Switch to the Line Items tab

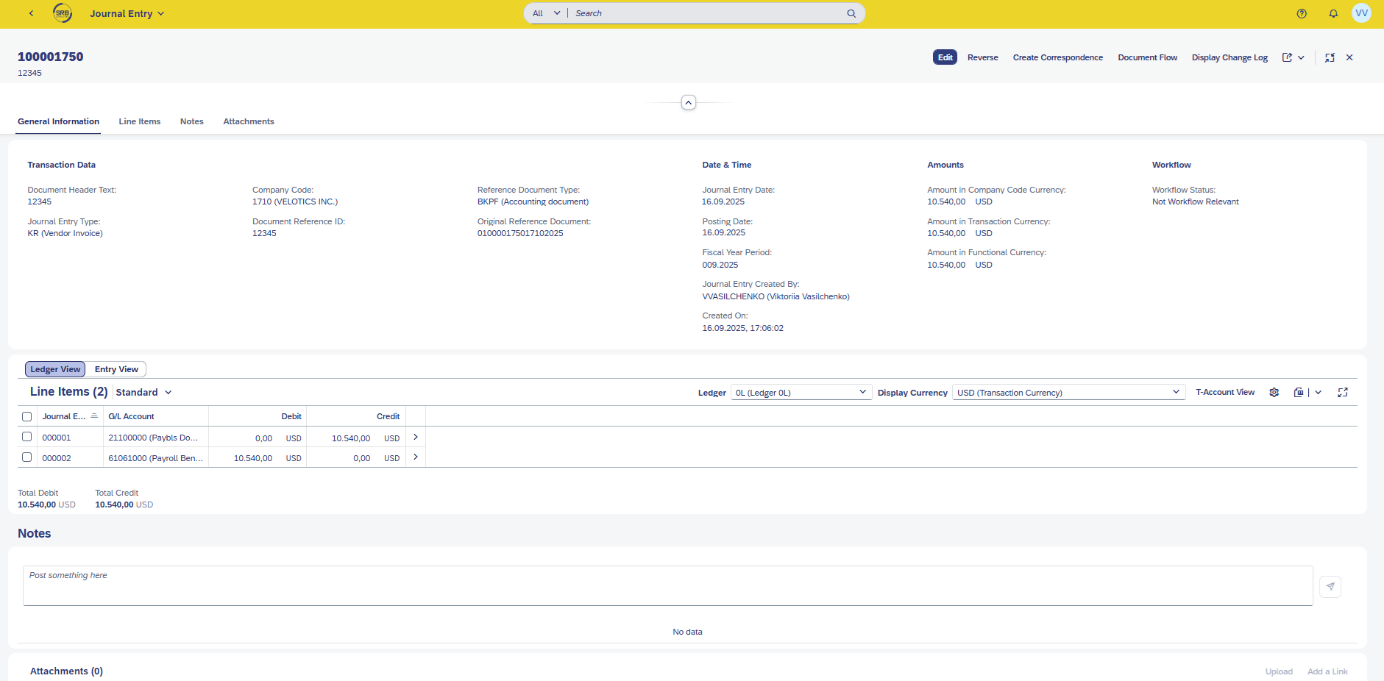(139, 122)
